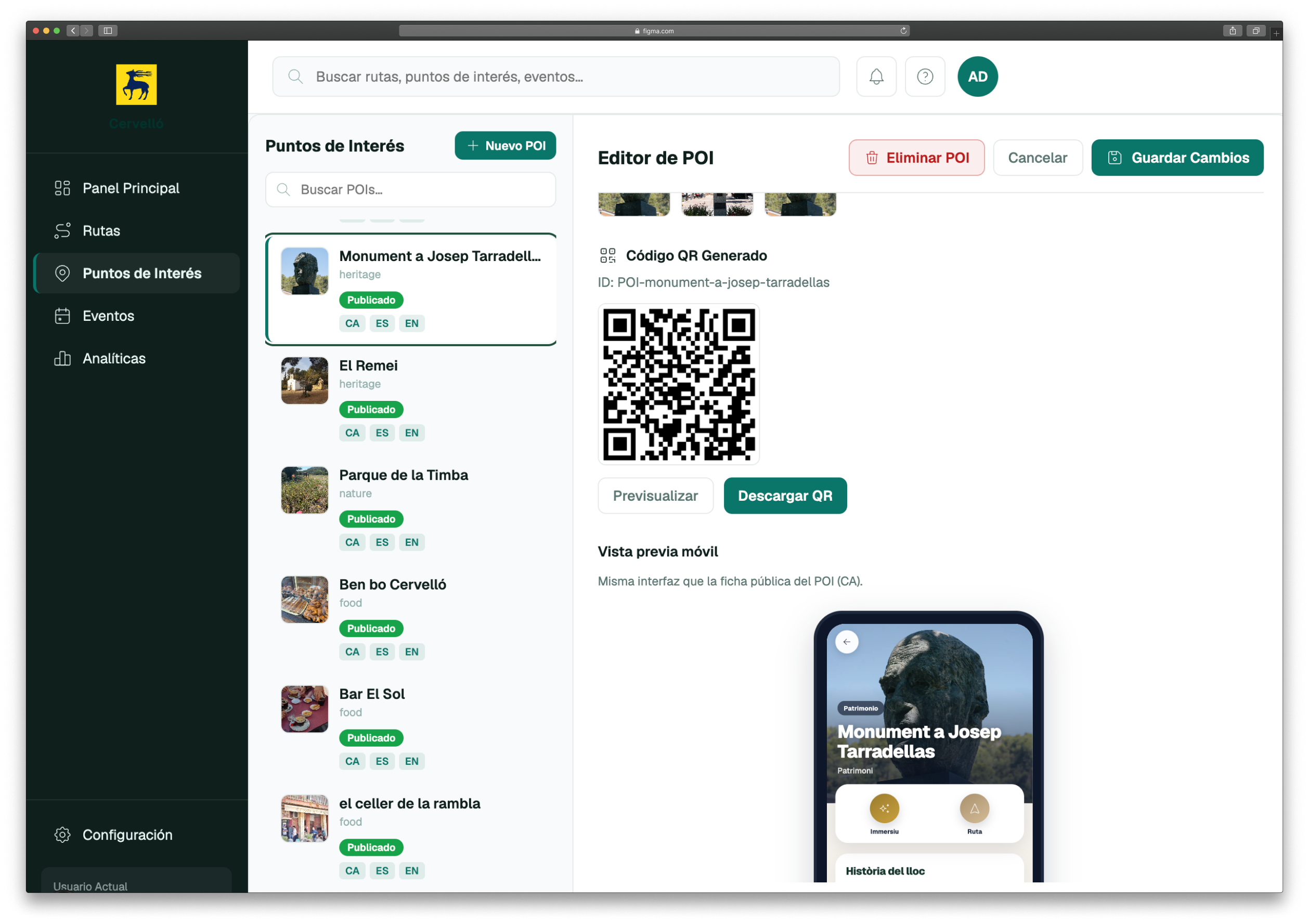This screenshot has height=924, width=1309.
Task: Click the magnifier icon in Buscar POIs
Action: click(283, 189)
